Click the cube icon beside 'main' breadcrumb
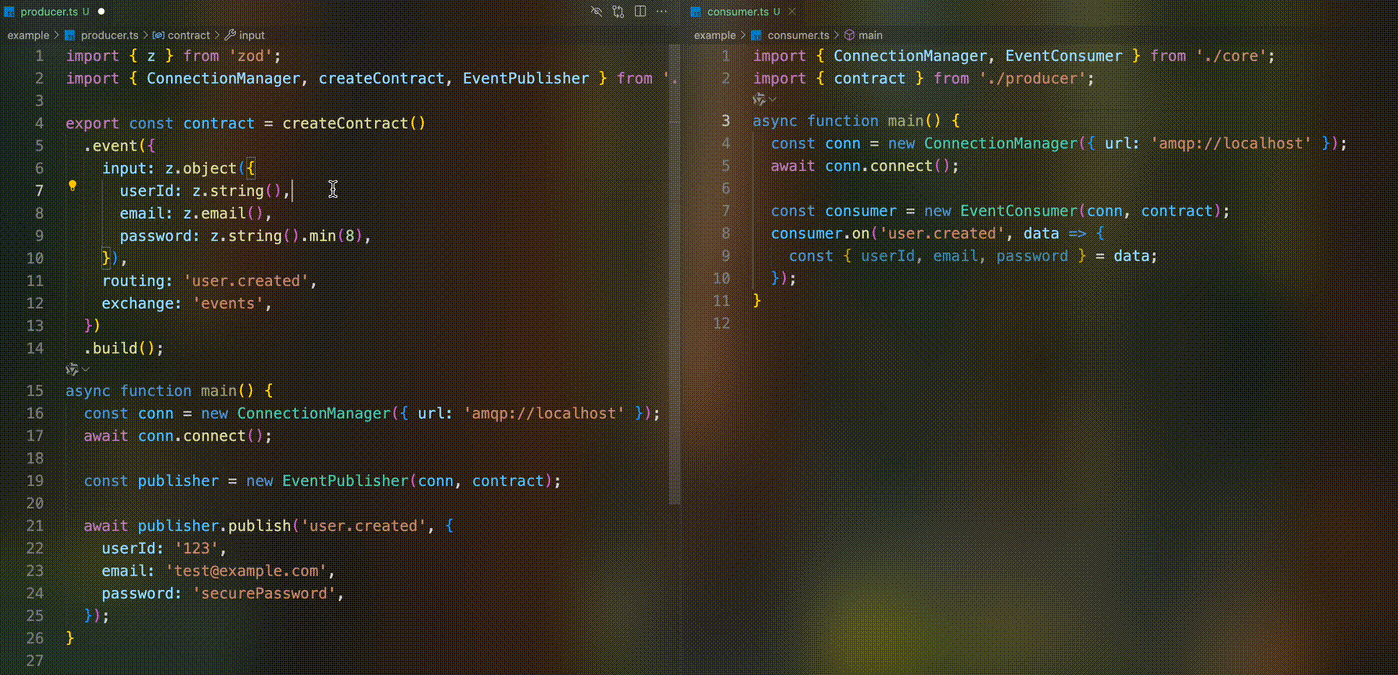 pyautogui.click(x=849, y=35)
